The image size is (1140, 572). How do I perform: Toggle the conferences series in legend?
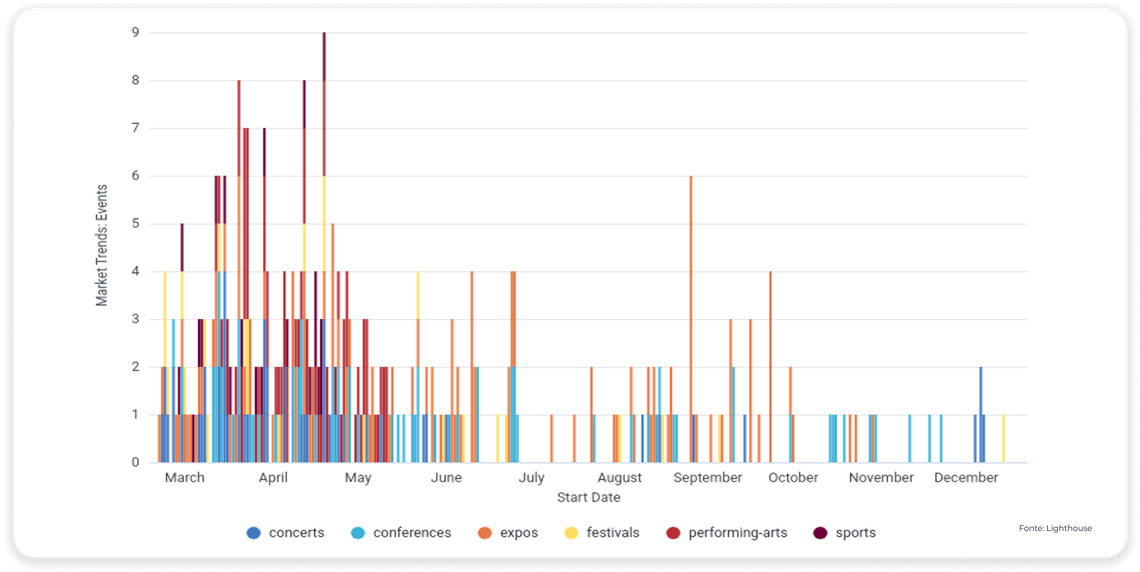[x=401, y=533]
